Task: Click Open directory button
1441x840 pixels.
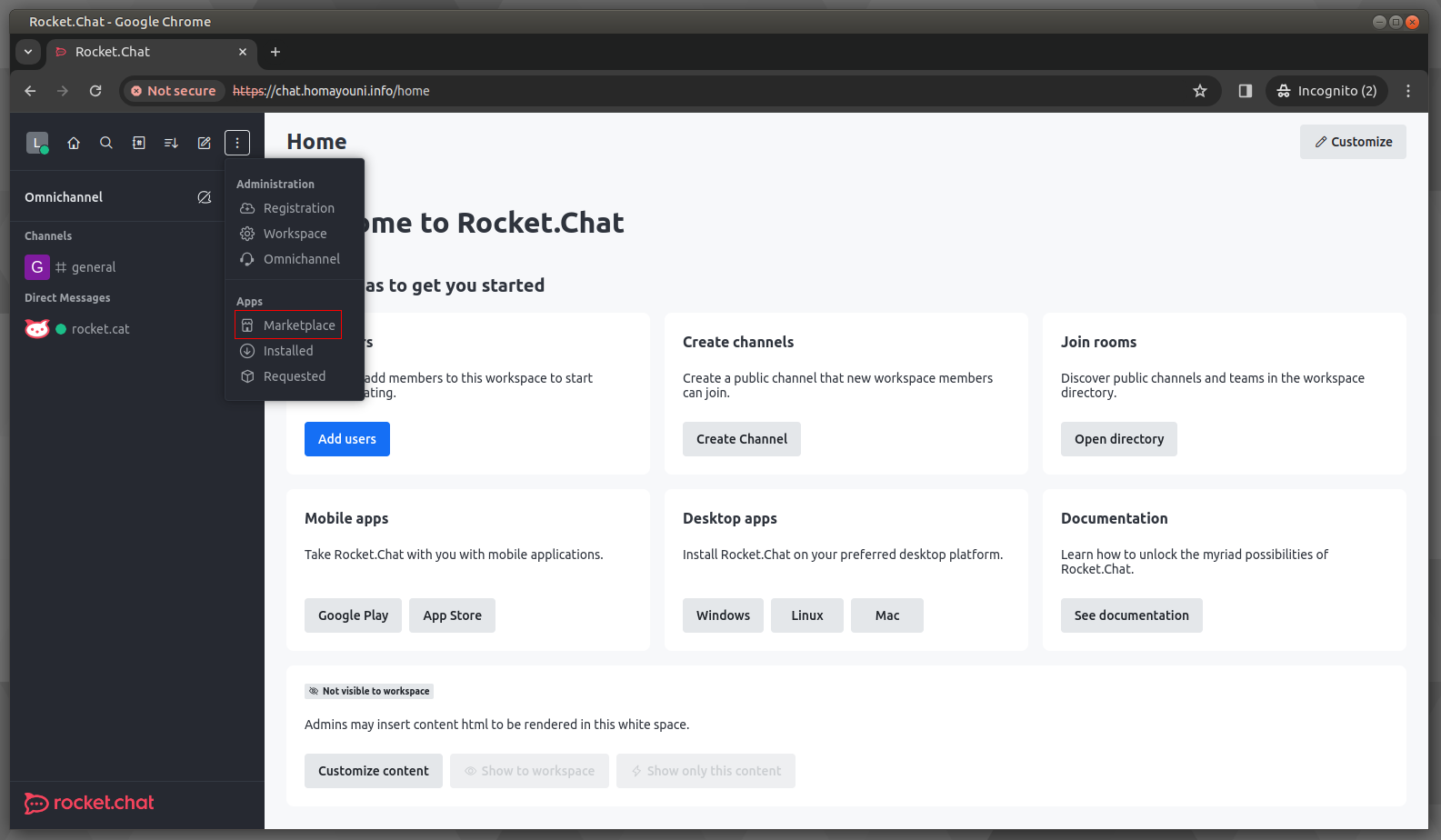Action: point(1119,439)
